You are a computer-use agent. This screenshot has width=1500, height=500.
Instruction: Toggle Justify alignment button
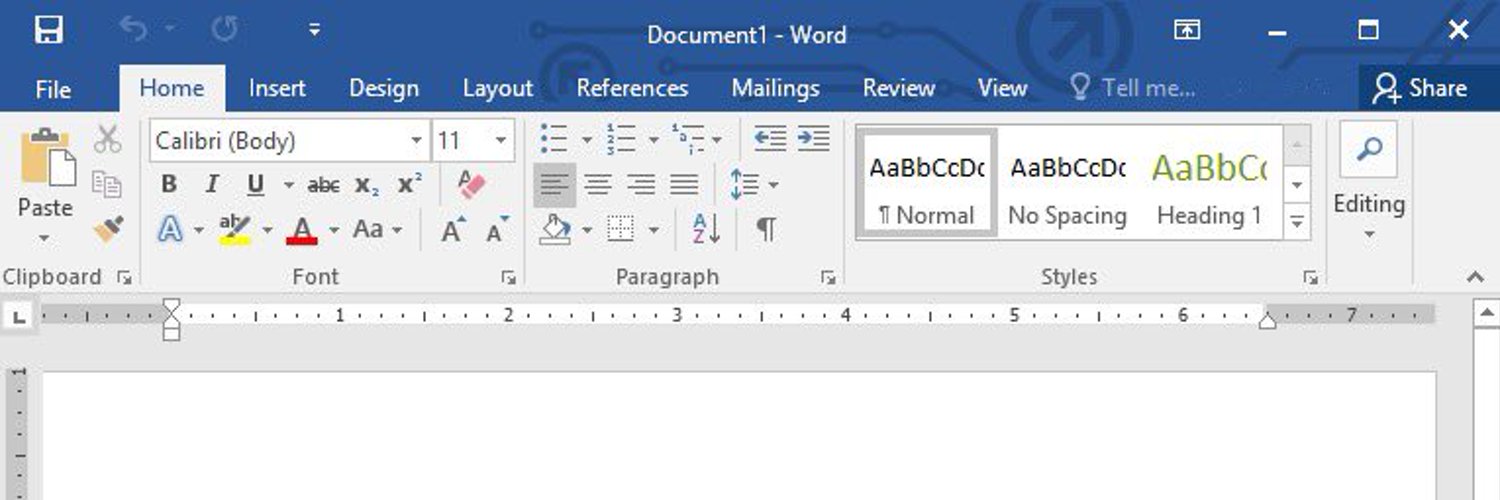tap(684, 184)
